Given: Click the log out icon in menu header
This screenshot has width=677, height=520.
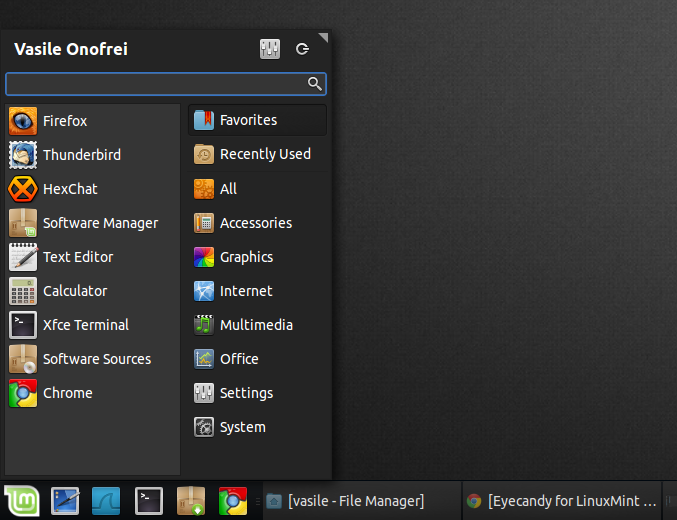Looking at the screenshot, I should pos(302,49).
